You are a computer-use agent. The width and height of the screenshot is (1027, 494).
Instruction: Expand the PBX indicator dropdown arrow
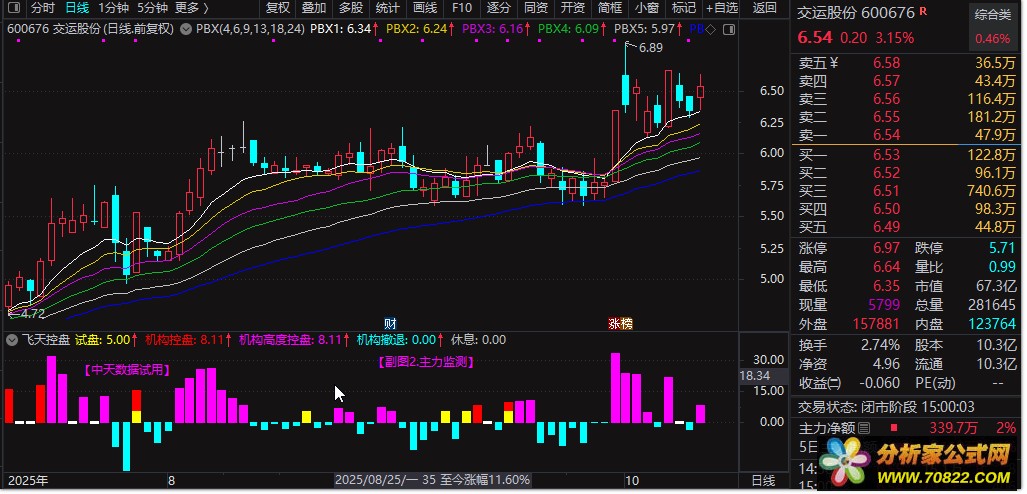pyautogui.click(x=186, y=29)
